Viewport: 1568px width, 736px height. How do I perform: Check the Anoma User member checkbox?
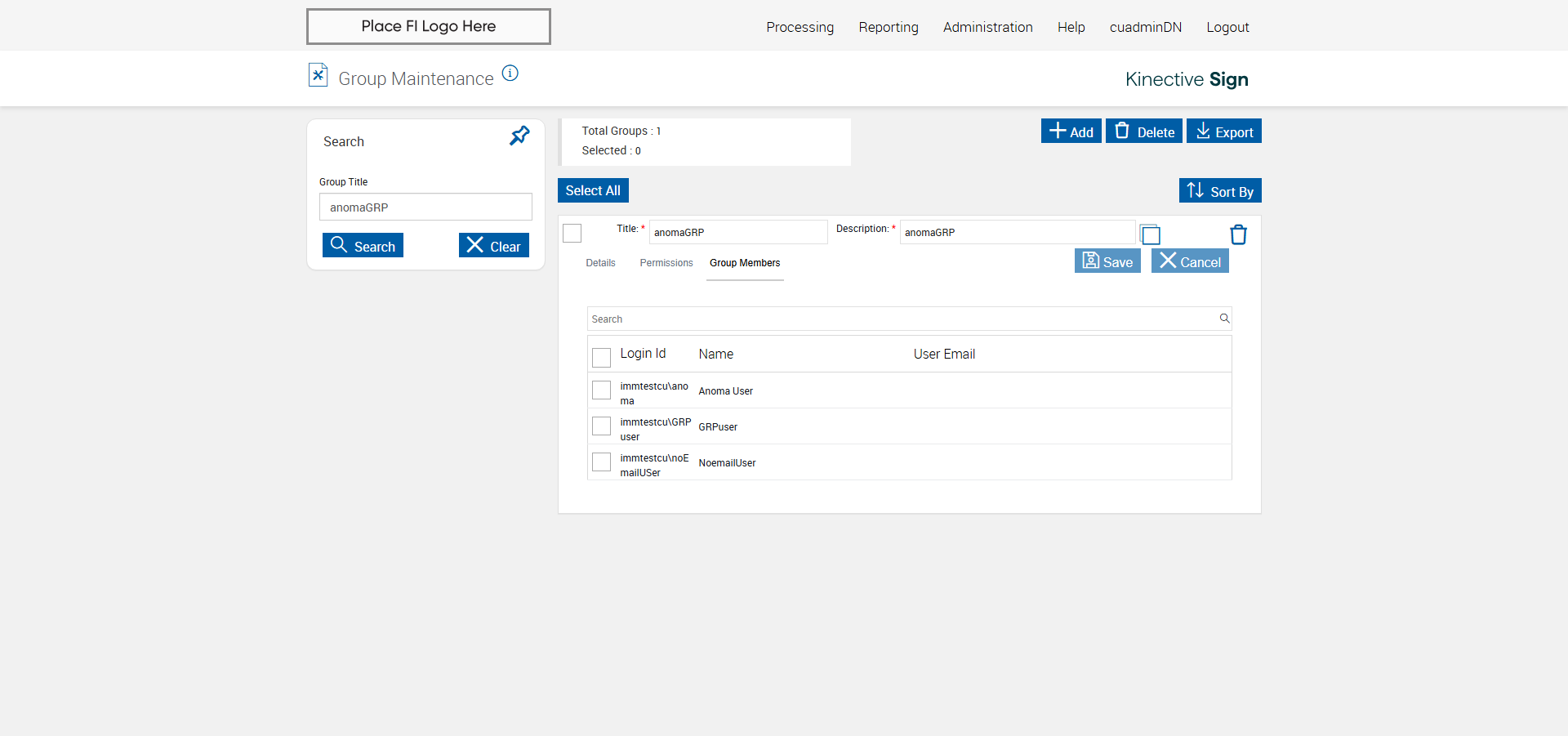pos(601,390)
